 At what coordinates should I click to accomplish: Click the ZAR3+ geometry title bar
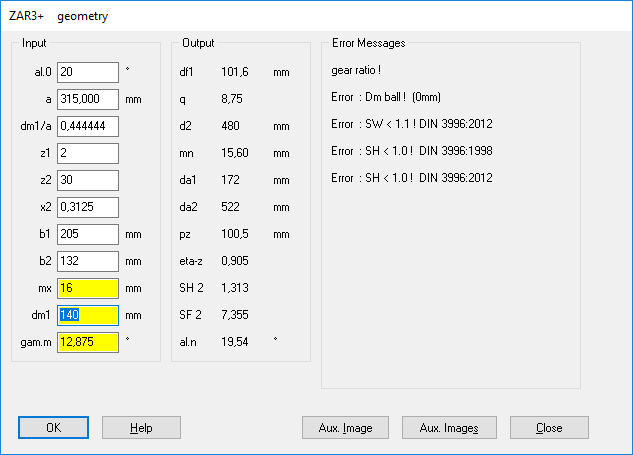[300, 16]
